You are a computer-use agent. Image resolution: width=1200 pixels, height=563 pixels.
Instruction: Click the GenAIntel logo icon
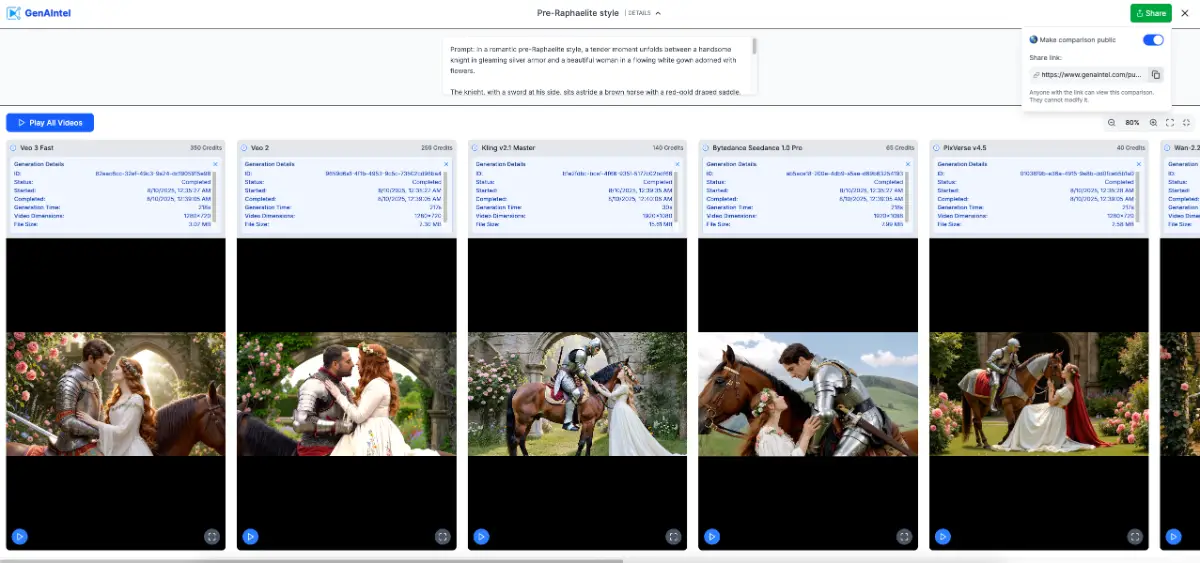pos(15,13)
